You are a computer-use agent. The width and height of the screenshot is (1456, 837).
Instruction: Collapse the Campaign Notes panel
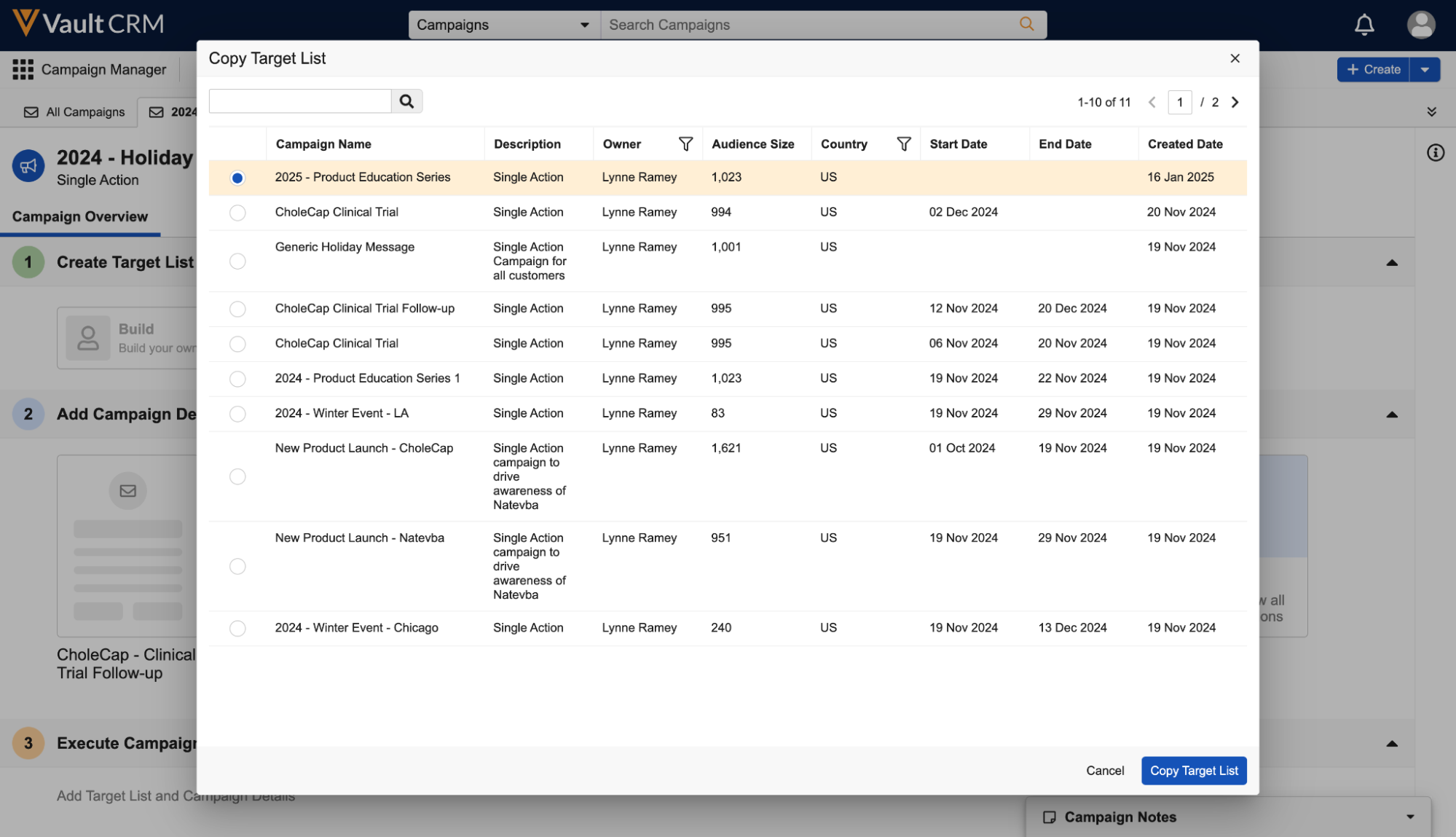click(x=1410, y=817)
